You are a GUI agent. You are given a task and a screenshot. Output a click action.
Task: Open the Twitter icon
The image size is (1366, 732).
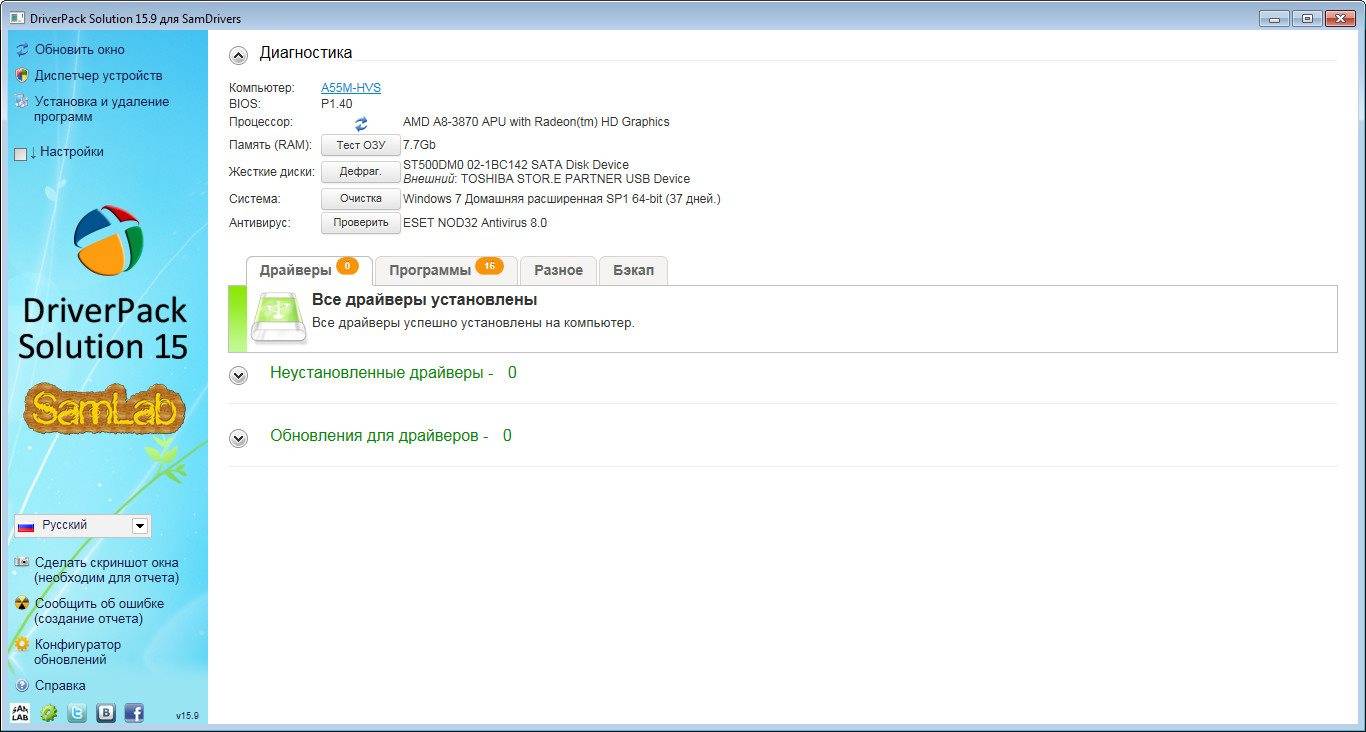coord(77,713)
